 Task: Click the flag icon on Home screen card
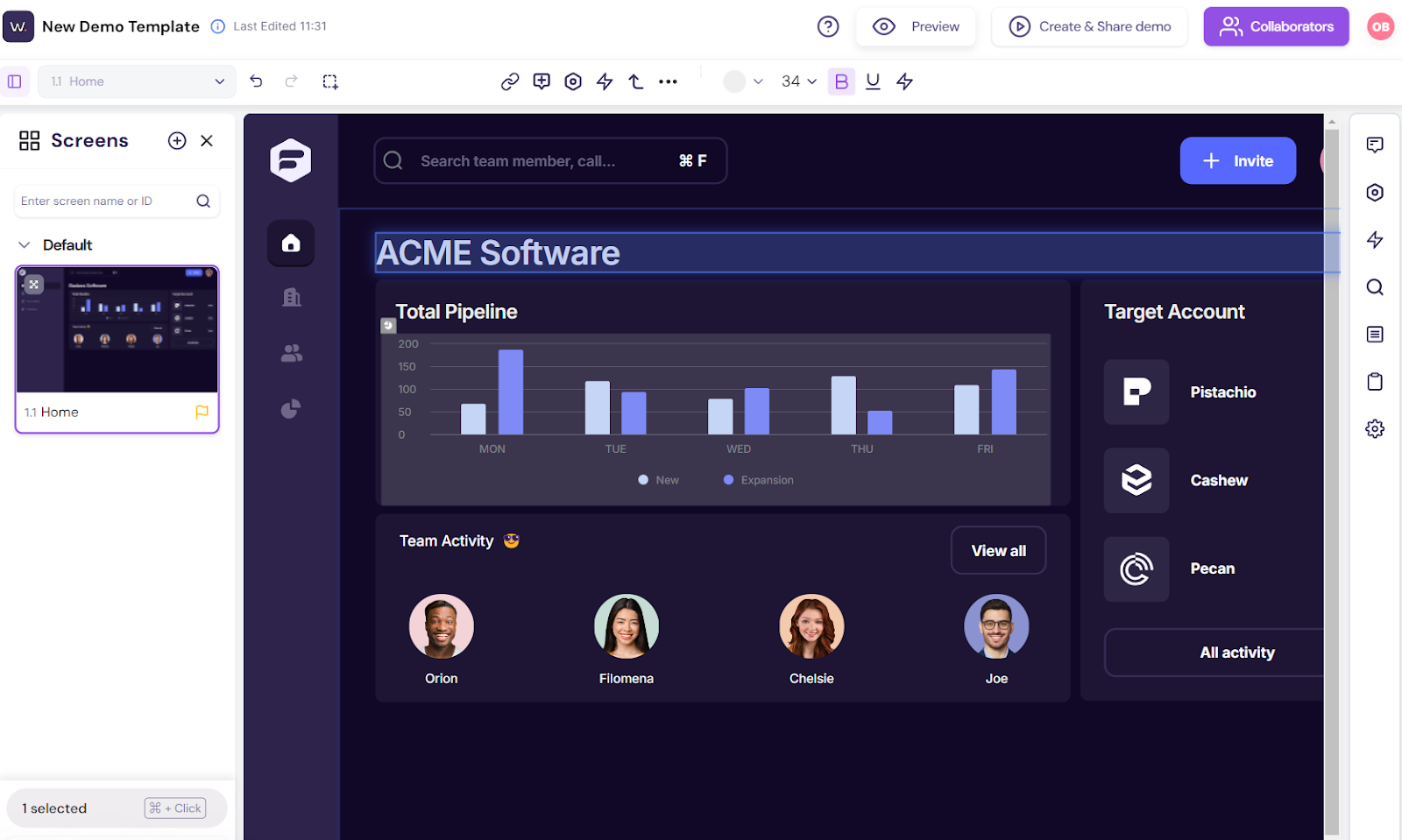click(x=202, y=412)
